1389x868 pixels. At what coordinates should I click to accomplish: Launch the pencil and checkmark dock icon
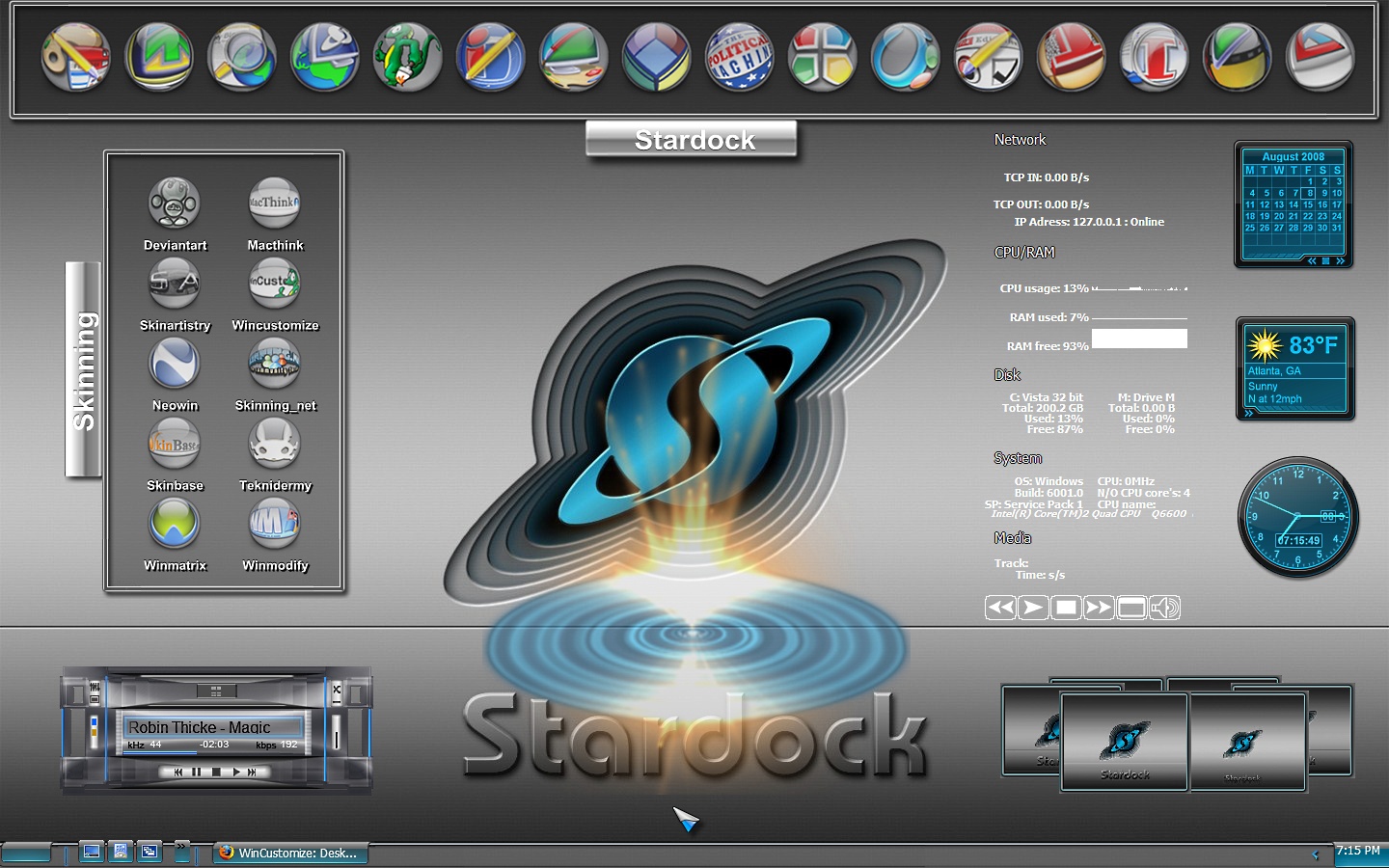pos(988,58)
